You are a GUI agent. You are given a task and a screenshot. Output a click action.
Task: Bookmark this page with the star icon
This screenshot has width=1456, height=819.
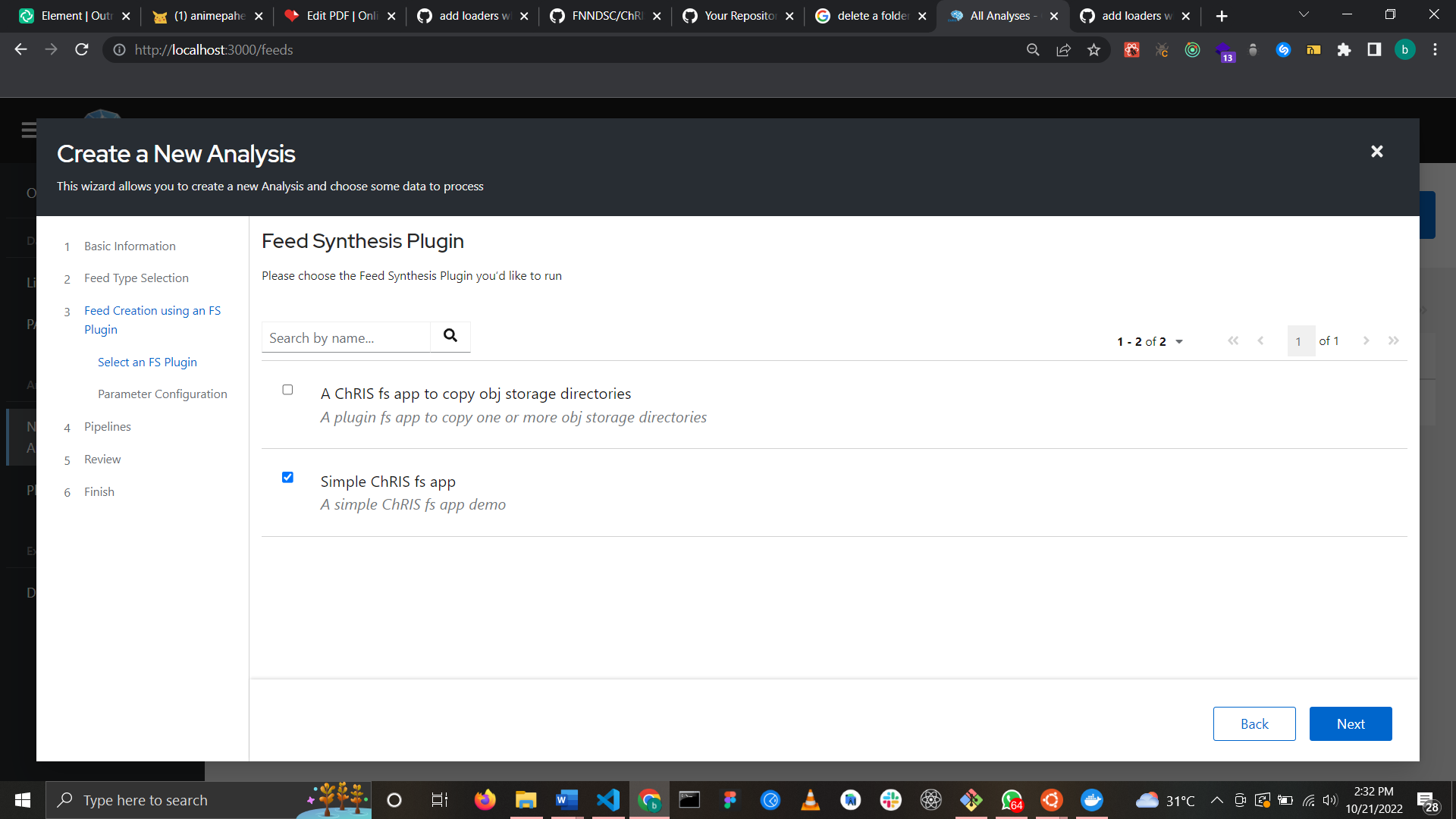click(1094, 50)
